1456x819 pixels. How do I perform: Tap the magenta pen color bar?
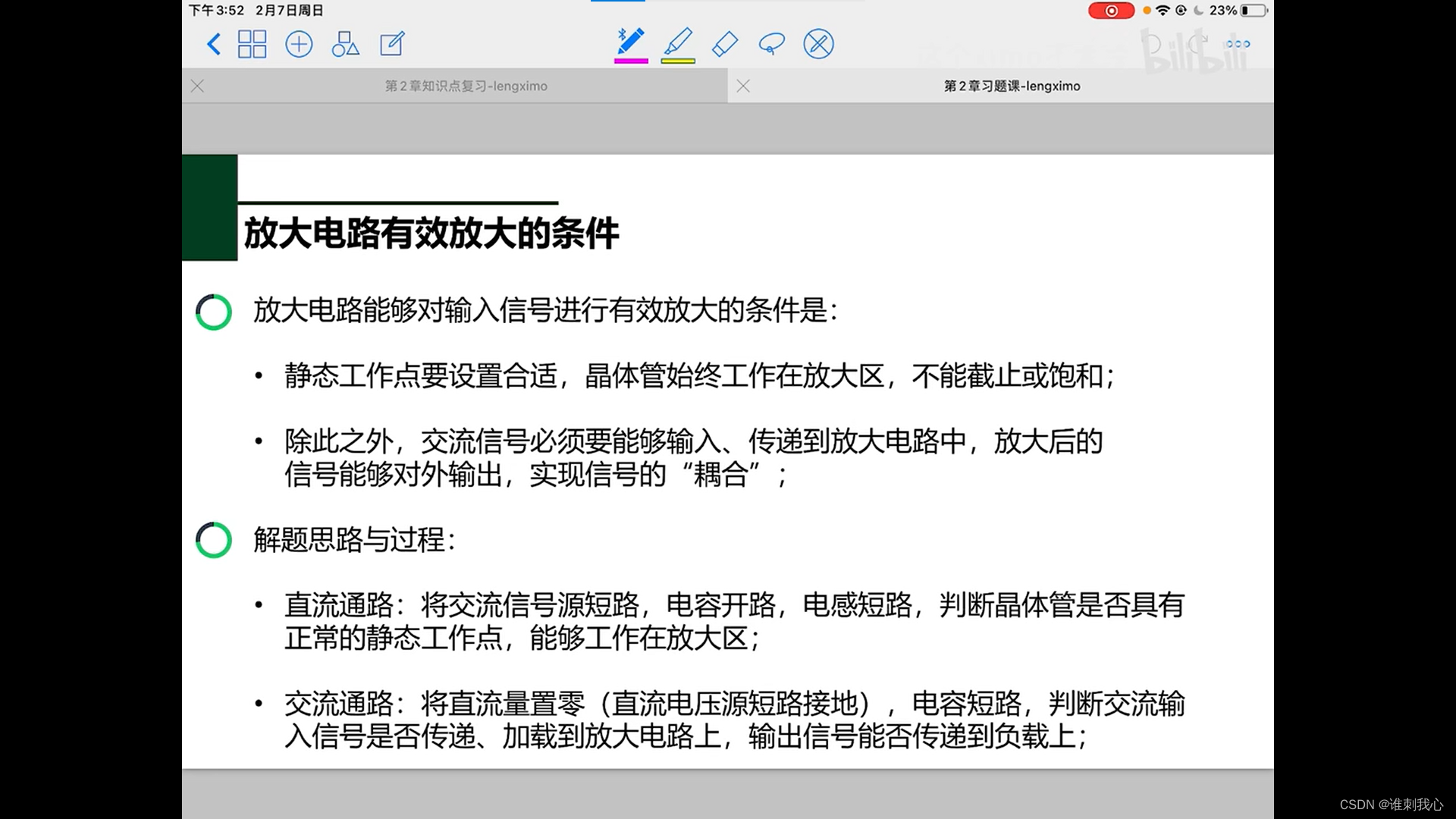(x=631, y=61)
